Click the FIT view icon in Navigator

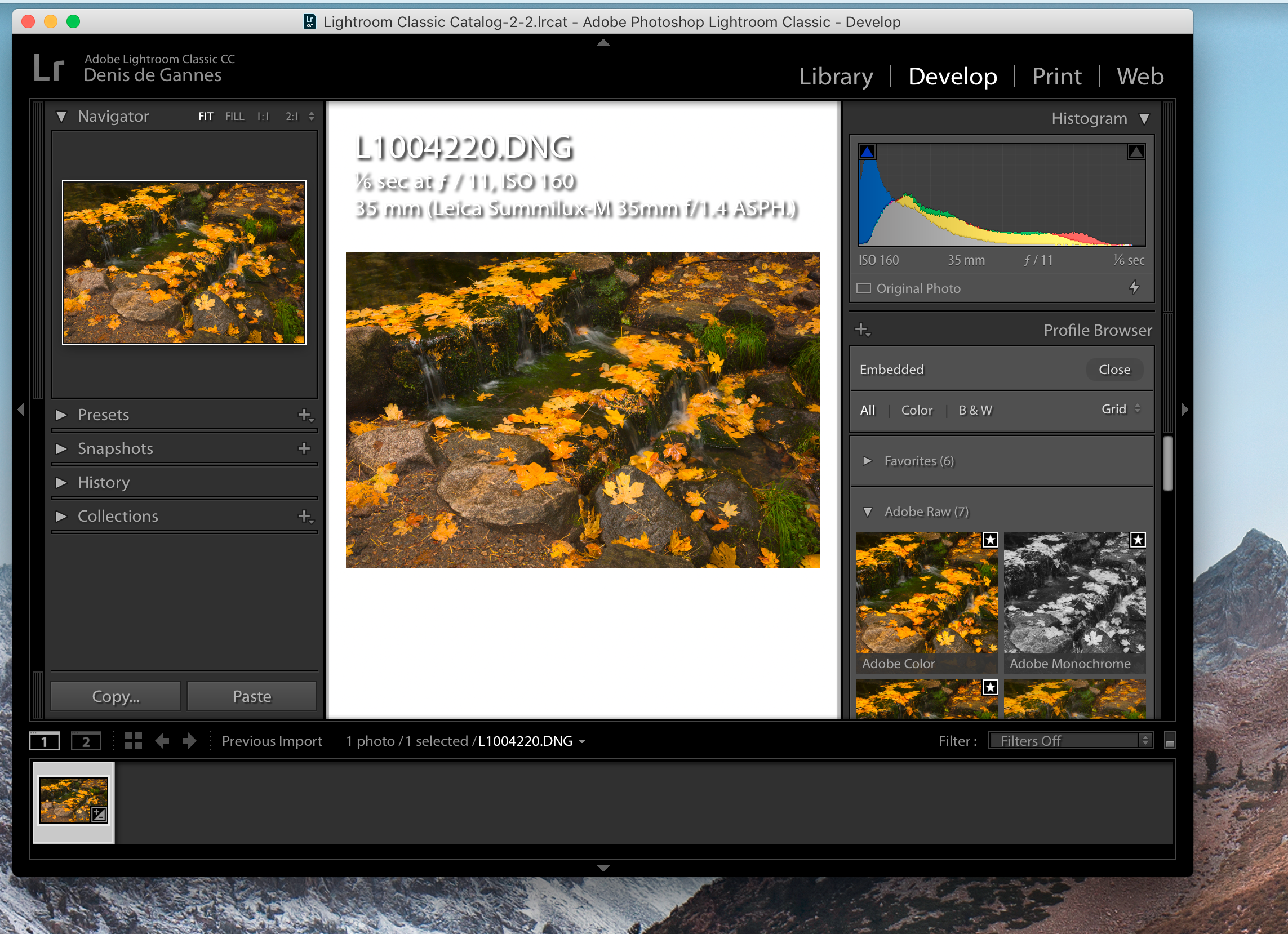[206, 117]
